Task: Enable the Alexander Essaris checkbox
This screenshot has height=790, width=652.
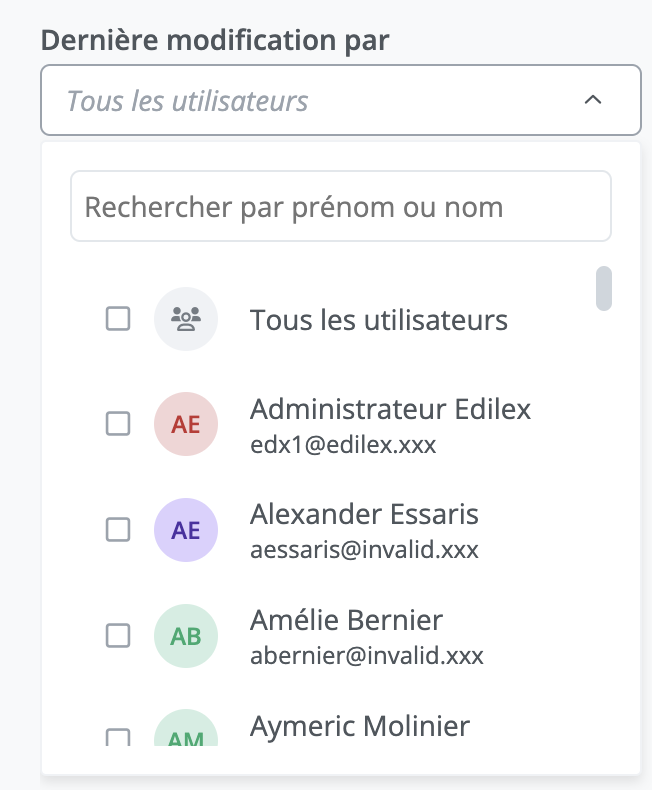Action: pos(118,530)
